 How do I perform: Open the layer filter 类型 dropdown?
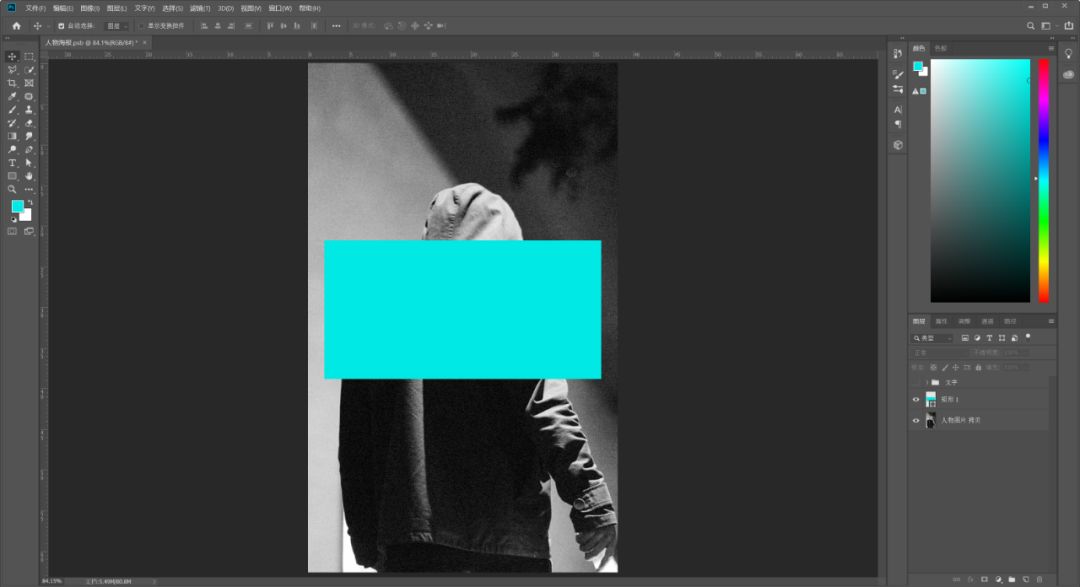coord(933,338)
